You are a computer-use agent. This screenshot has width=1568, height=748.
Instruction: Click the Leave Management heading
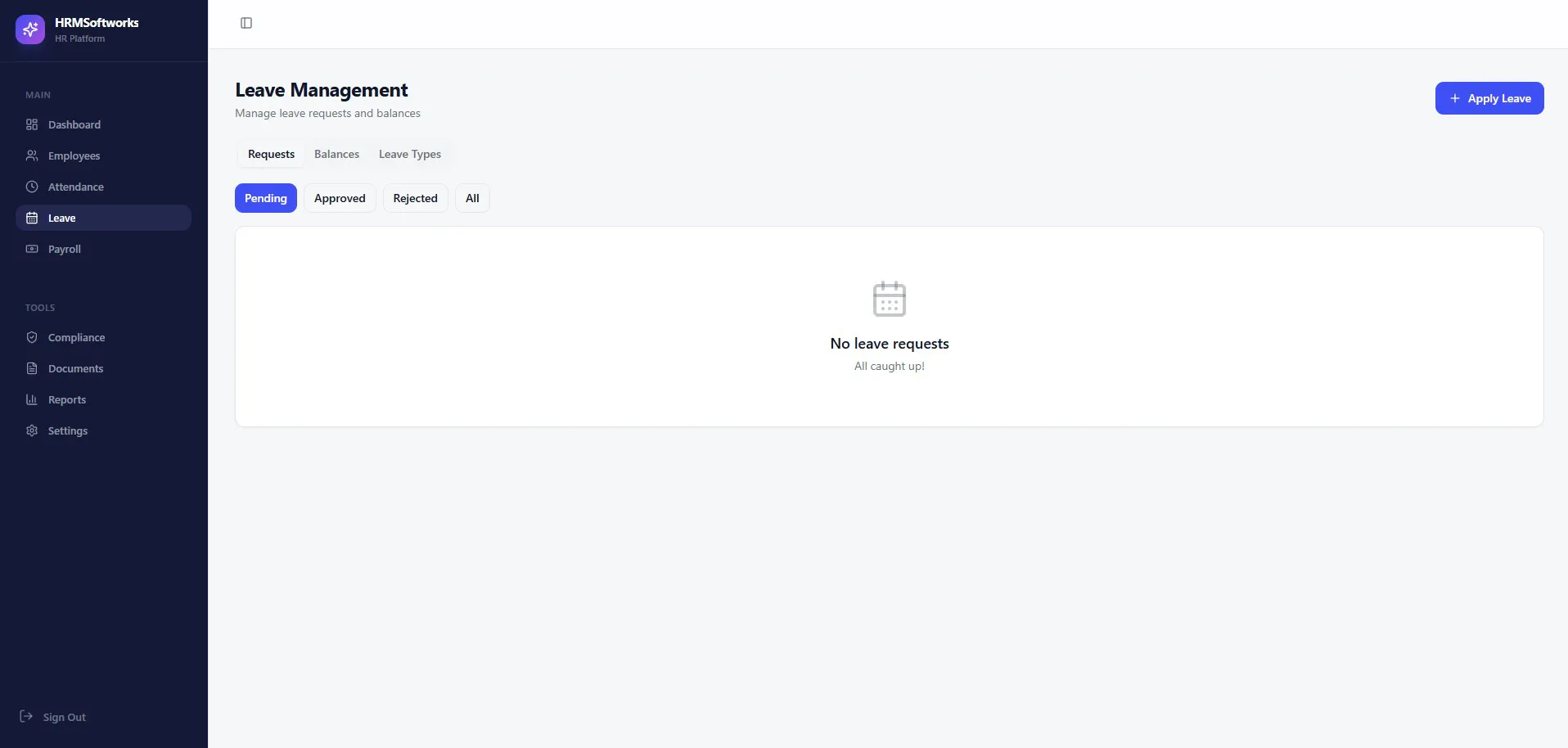point(322,90)
